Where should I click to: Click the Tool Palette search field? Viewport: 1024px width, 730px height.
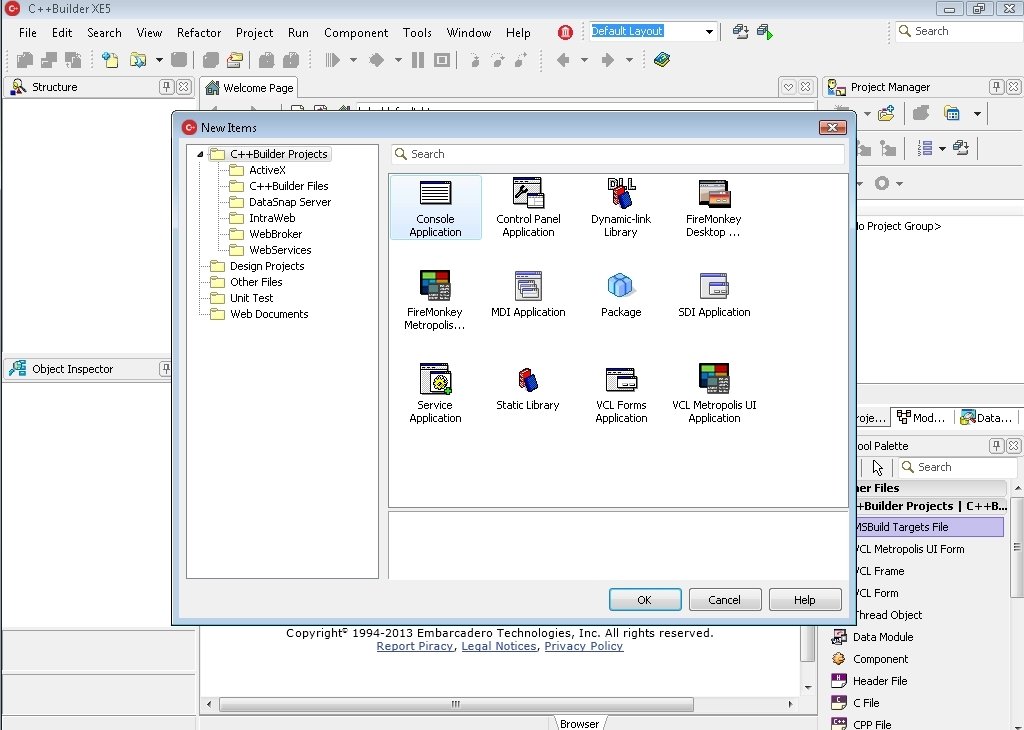958,467
